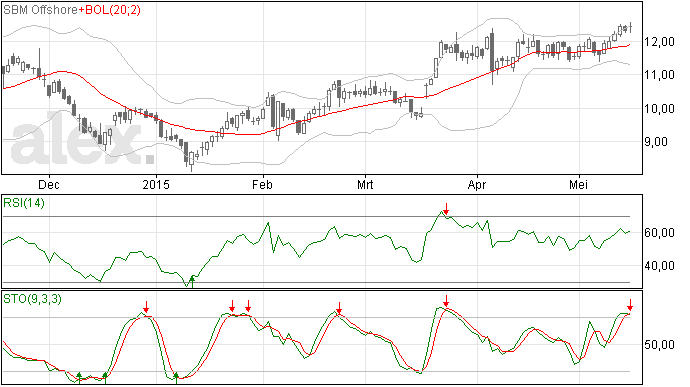Select the 10,00 price axis value

point(659,109)
